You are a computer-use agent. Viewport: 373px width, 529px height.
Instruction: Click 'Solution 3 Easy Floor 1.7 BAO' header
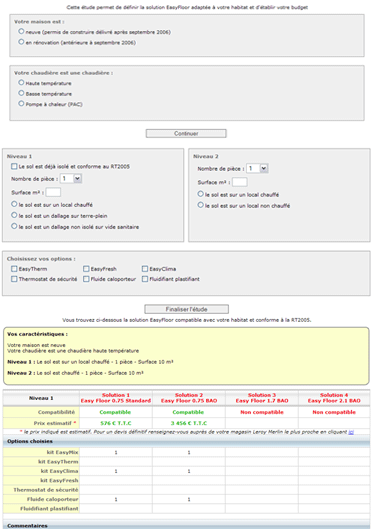[262, 398]
